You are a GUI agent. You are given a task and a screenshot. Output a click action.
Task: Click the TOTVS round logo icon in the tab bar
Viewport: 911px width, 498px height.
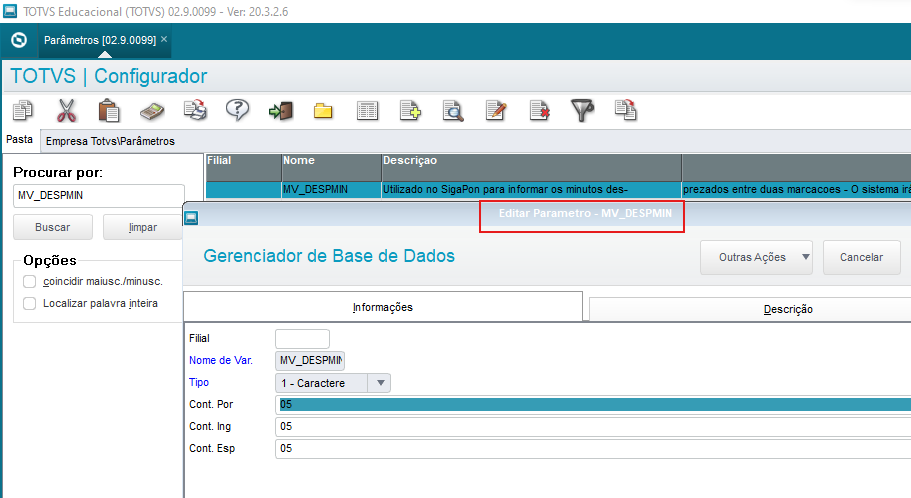[x=19, y=40]
